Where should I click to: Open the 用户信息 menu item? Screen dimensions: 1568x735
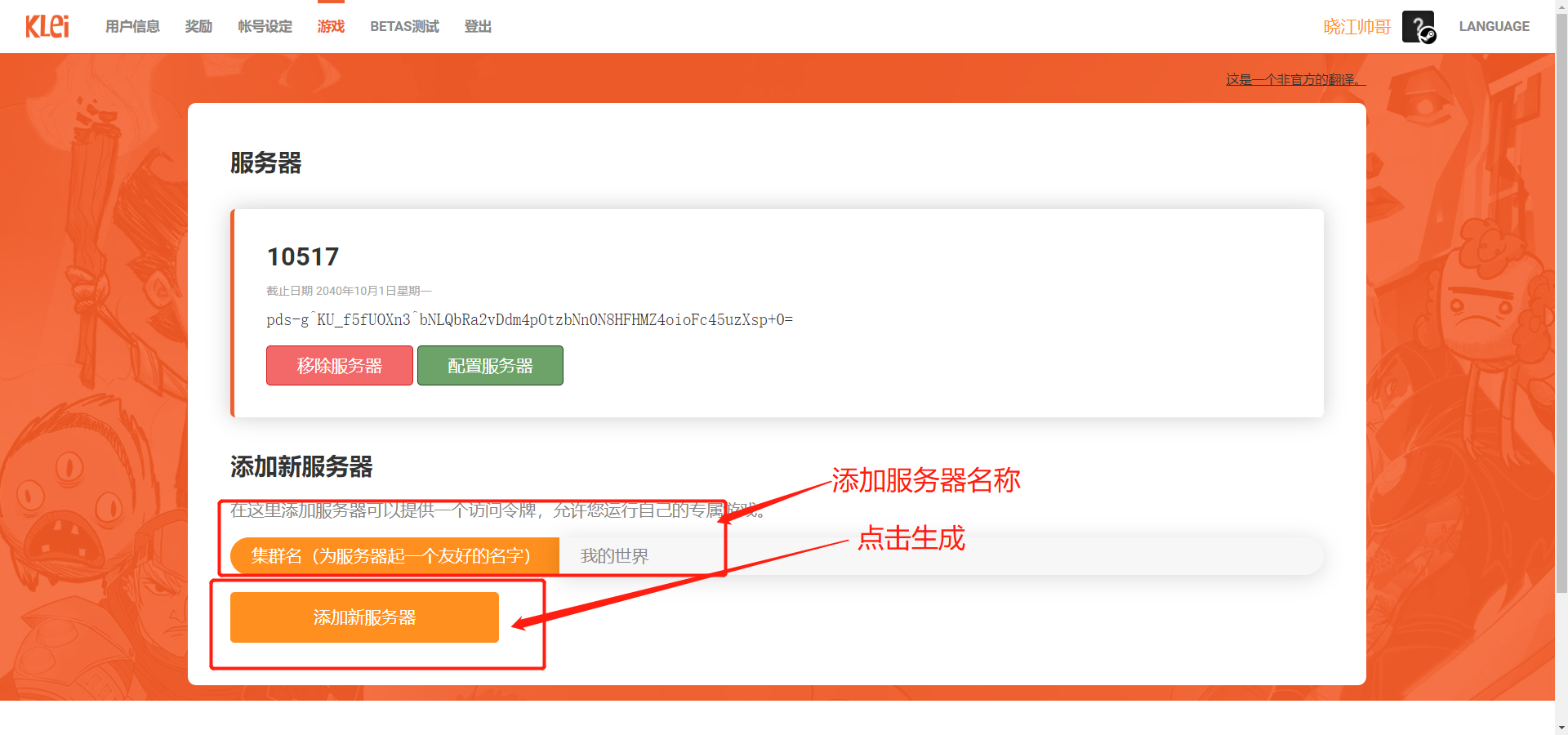tap(132, 27)
